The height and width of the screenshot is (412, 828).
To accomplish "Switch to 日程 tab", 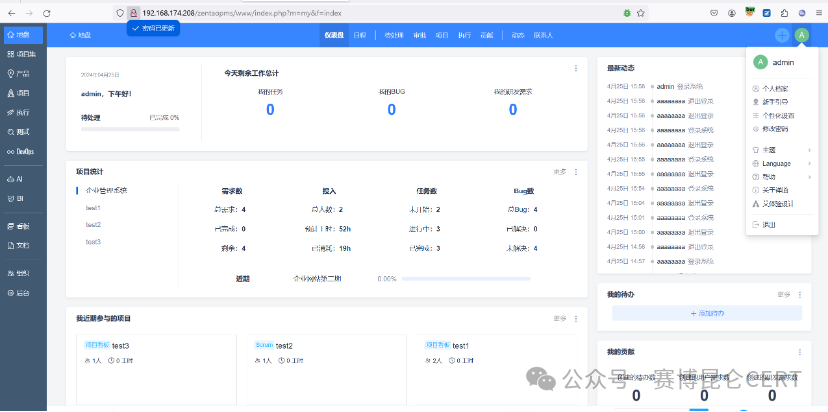I will 359,35.
